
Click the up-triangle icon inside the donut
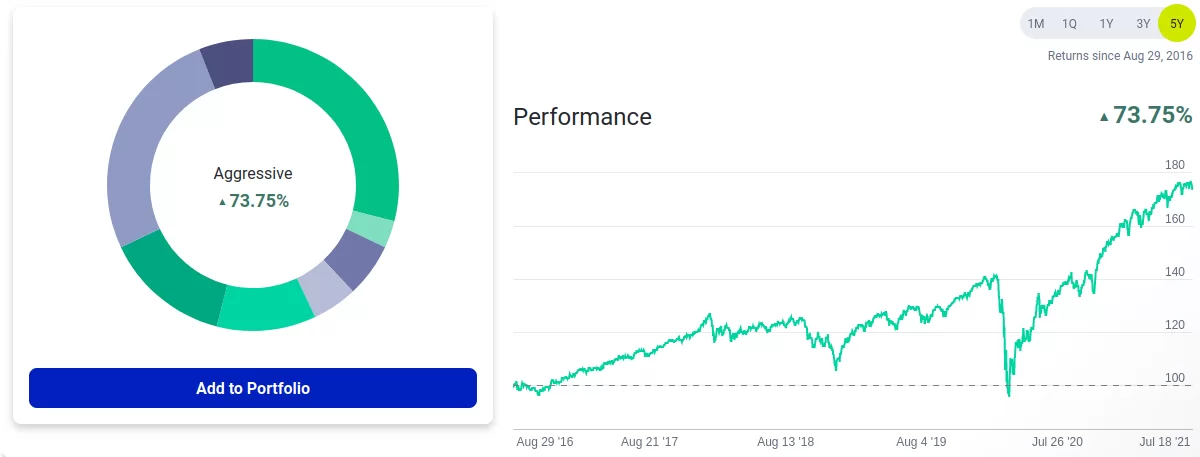tap(223, 202)
